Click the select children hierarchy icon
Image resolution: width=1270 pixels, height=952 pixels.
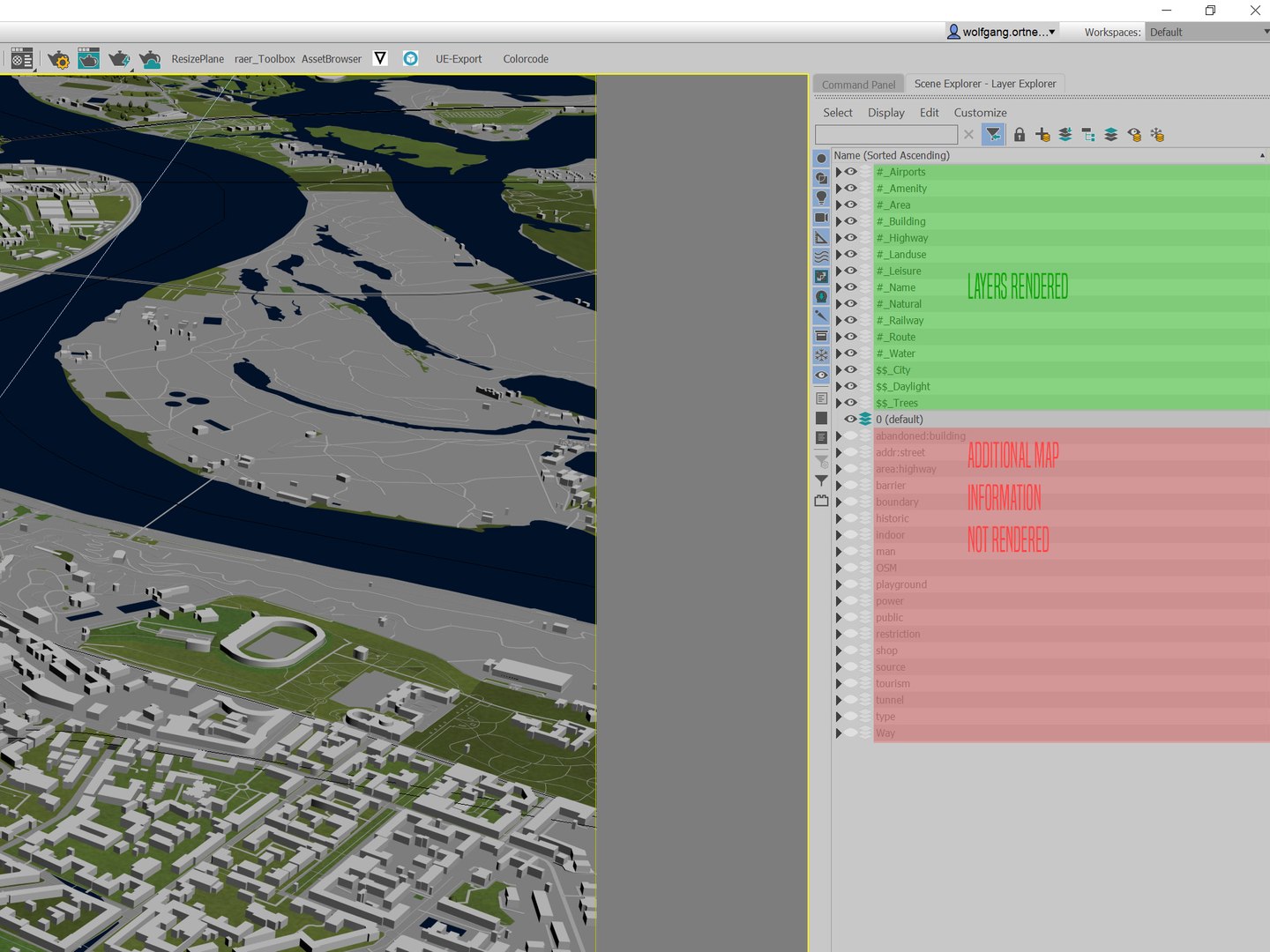click(1088, 135)
